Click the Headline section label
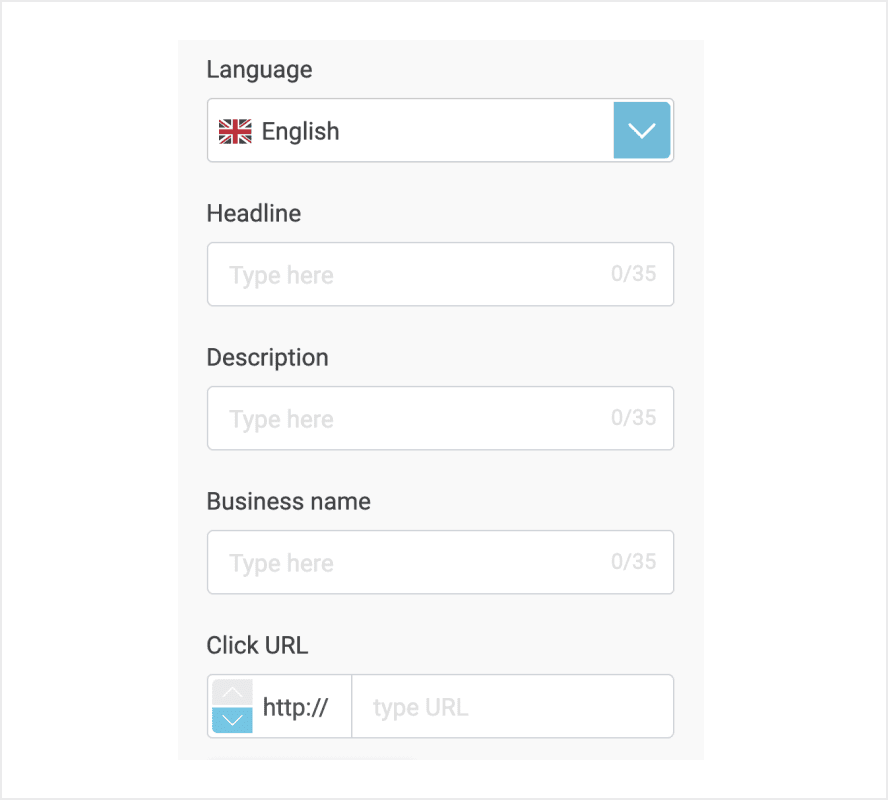The image size is (888, 800). [x=253, y=213]
